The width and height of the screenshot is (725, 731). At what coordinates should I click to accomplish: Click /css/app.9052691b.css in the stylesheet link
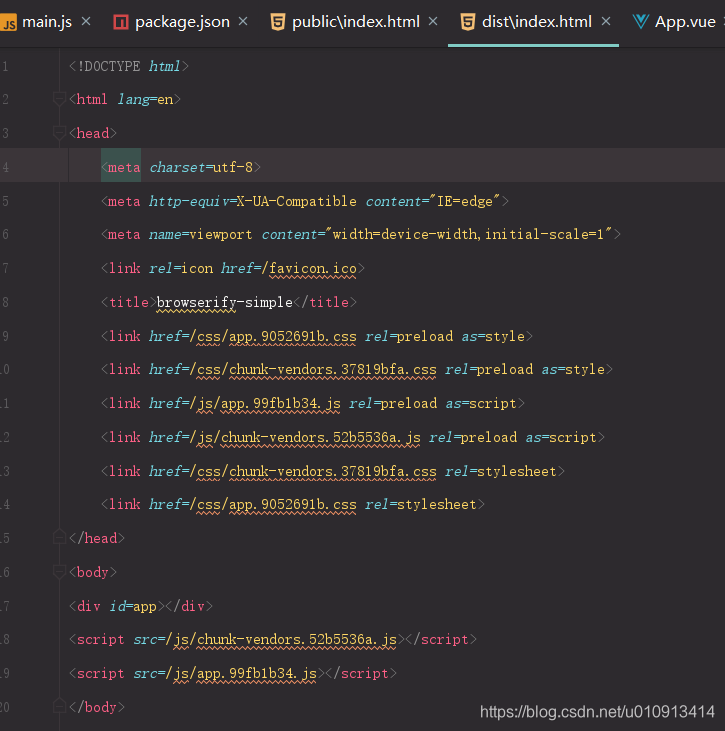click(x=273, y=504)
